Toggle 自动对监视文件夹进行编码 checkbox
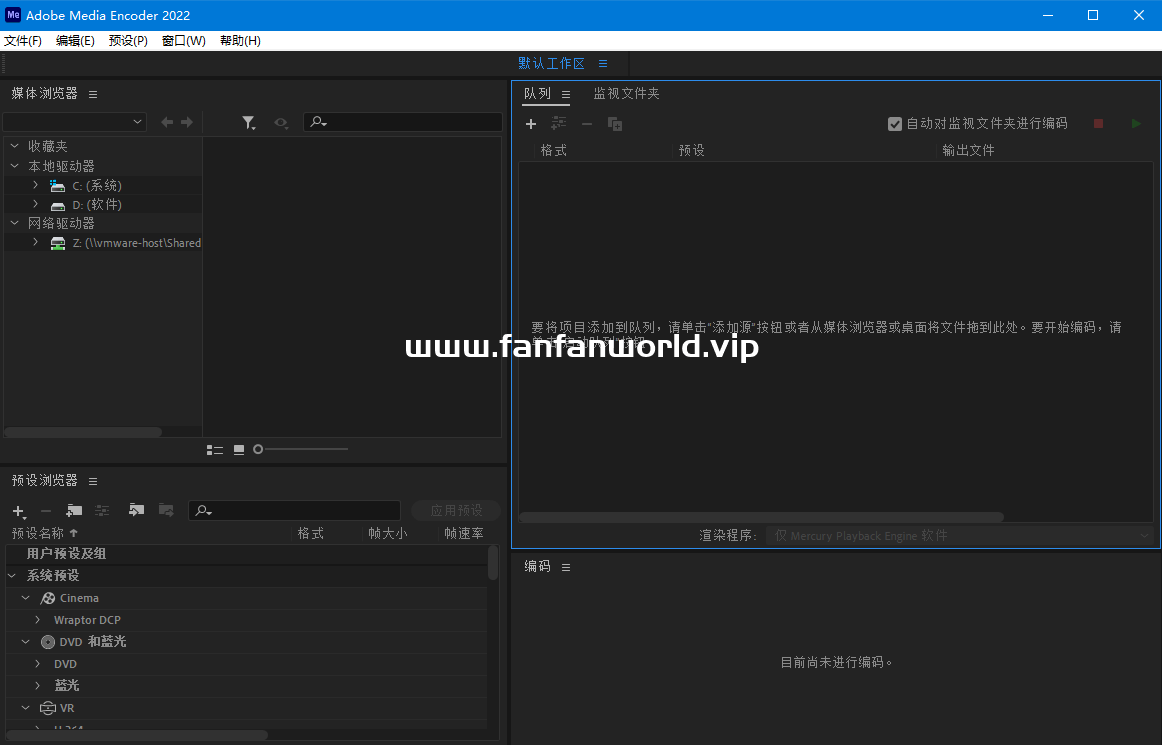Image resolution: width=1162 pixels, height=745 pixels. click(894, 124)
